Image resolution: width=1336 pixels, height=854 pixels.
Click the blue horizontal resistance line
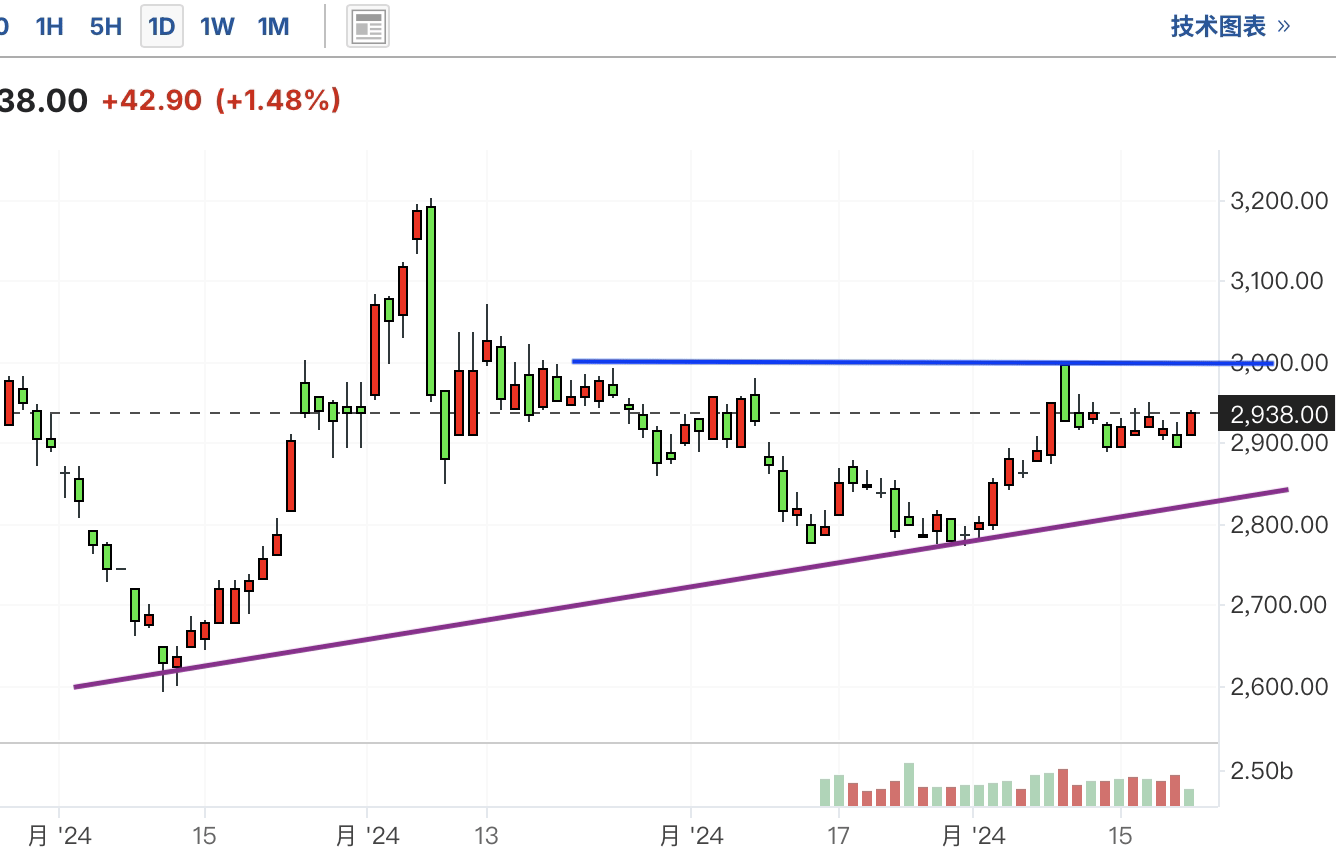coord(922,362)
